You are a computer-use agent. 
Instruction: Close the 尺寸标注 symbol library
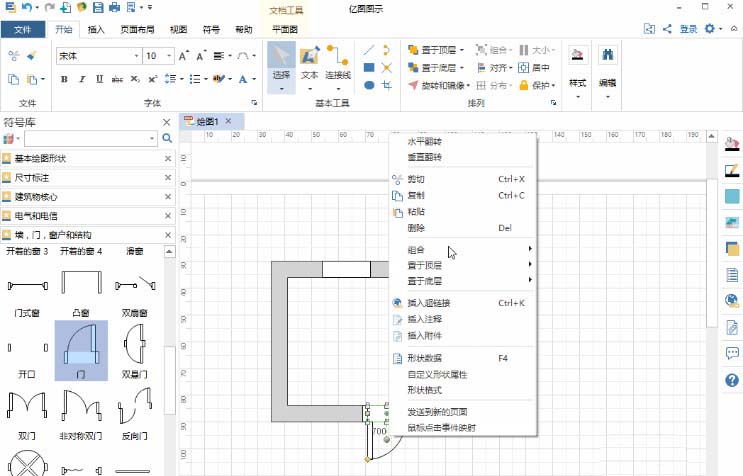[x=167, y=177]
